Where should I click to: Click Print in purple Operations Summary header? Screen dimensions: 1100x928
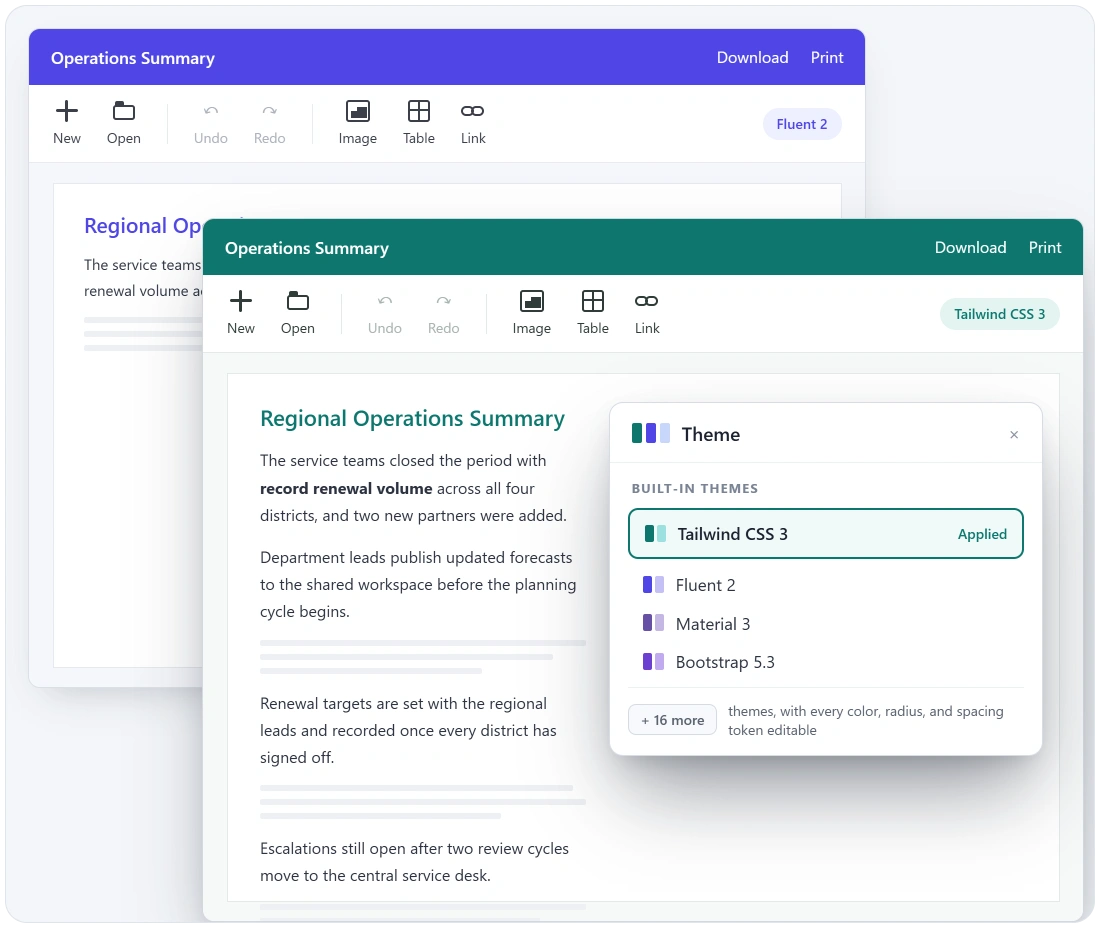pos(826,58)
